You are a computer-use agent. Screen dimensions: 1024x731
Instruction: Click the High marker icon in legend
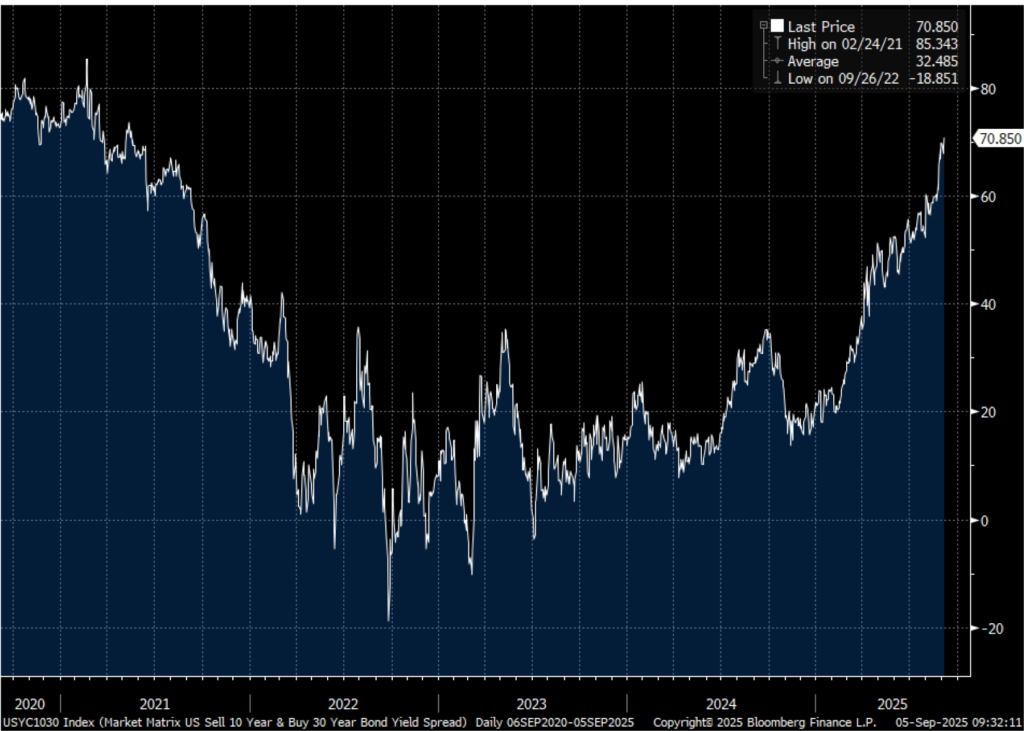(x=777, y=43)
